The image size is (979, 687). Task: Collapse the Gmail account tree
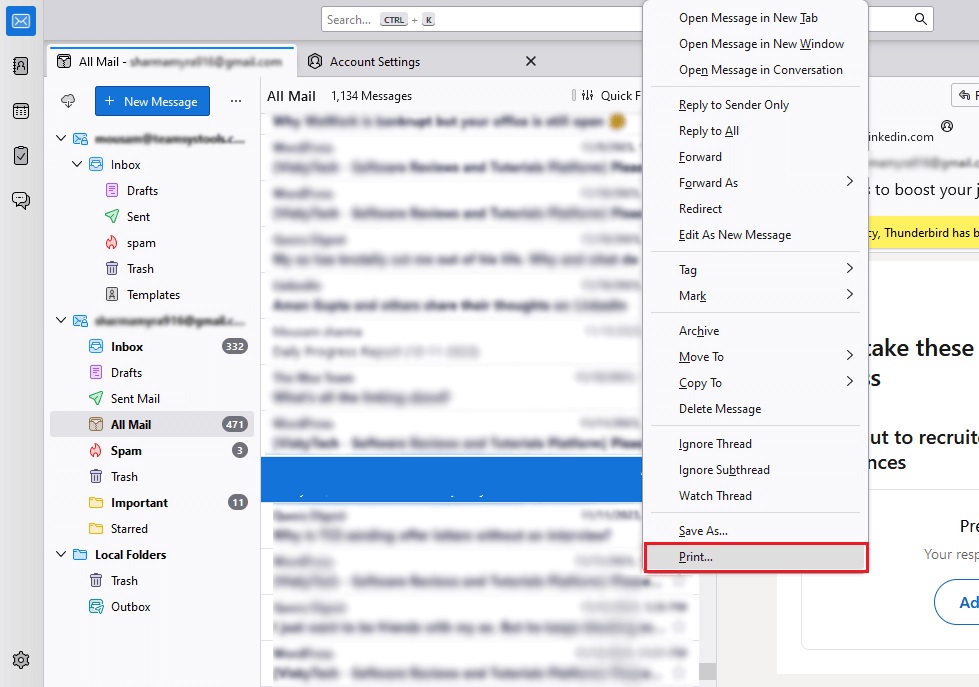click(61, 320)
